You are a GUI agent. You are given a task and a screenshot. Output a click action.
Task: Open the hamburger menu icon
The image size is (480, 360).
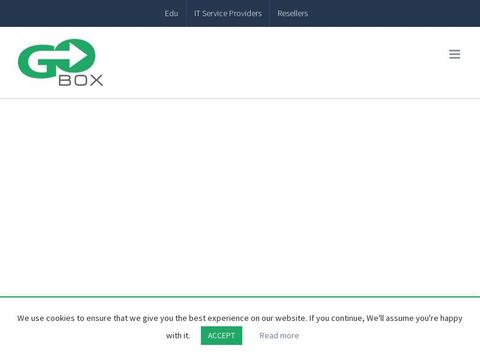coord(454,54)
